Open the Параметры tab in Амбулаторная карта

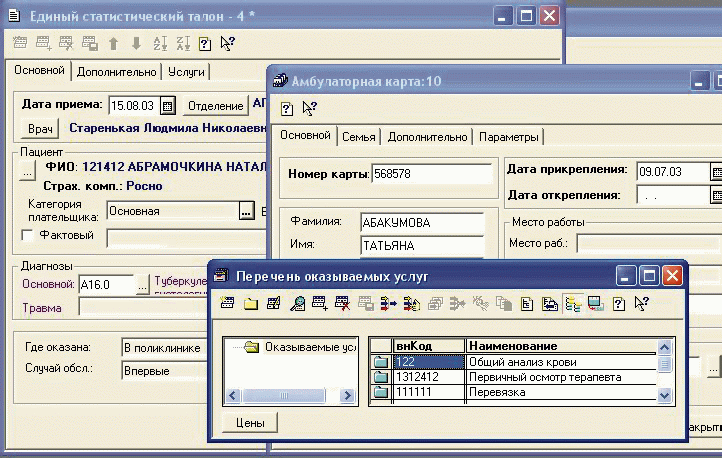coord(508,137)
